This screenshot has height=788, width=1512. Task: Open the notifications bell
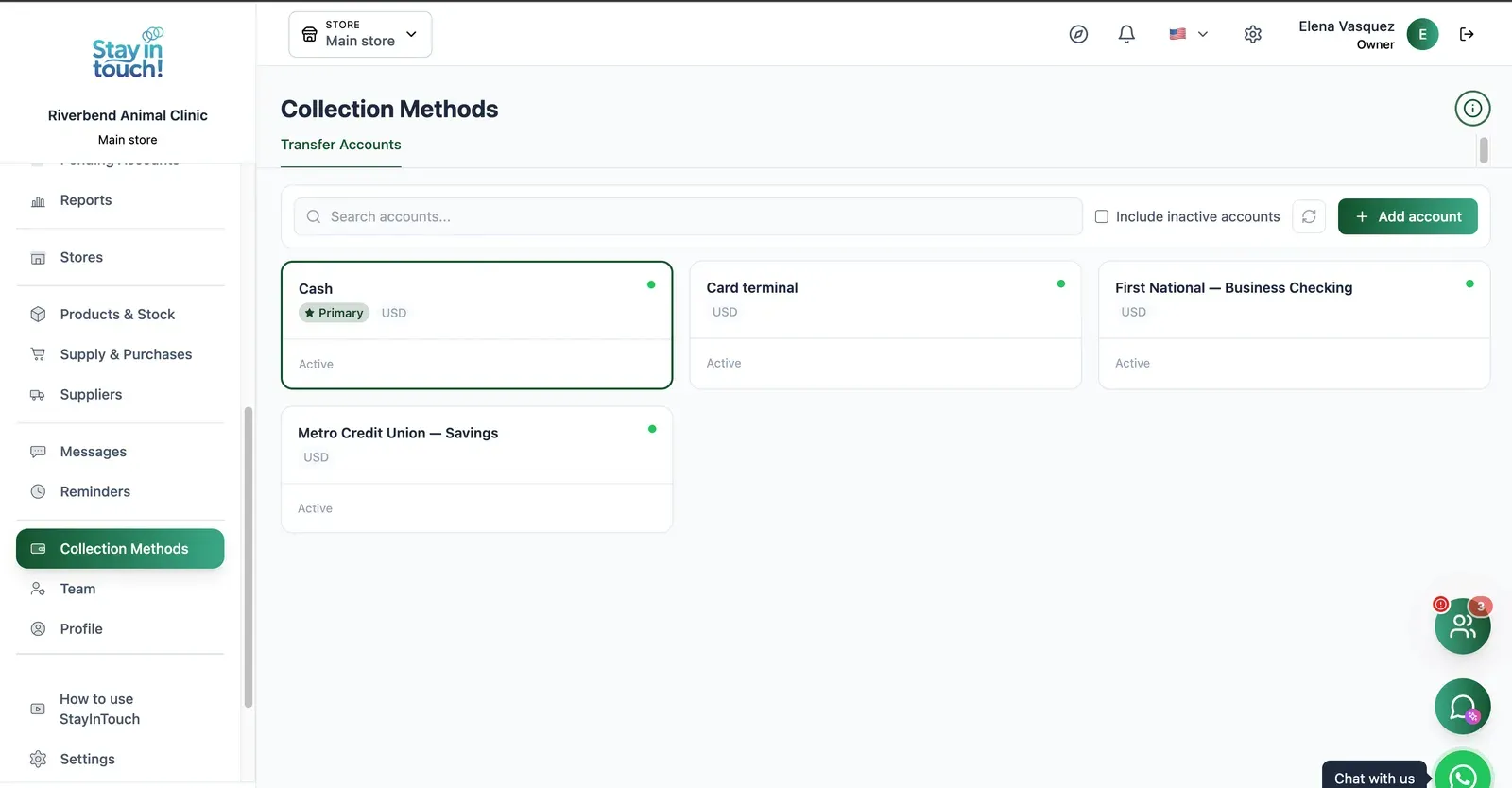tap(1126, 34)
